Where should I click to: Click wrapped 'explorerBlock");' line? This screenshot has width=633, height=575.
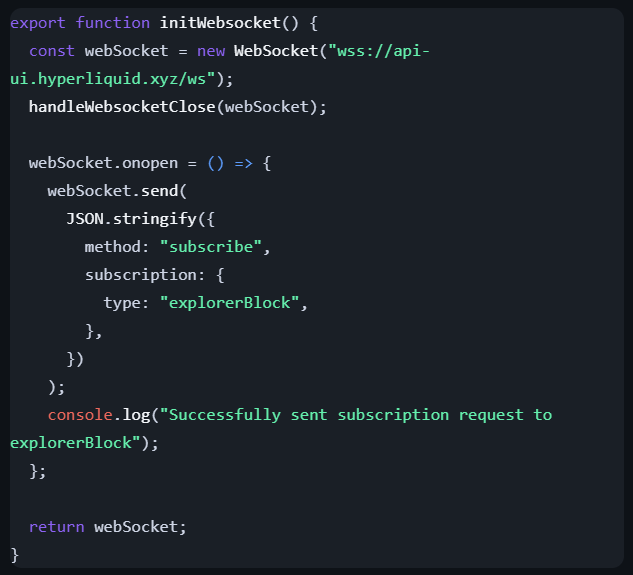[x=84, y=443]
